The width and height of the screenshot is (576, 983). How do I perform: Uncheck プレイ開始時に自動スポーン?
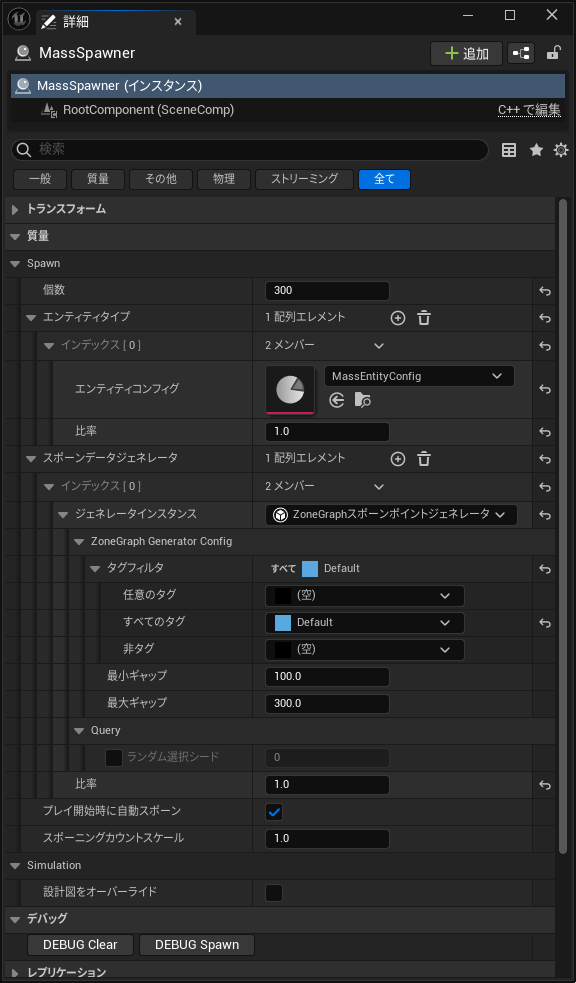(x=274, y=812)
